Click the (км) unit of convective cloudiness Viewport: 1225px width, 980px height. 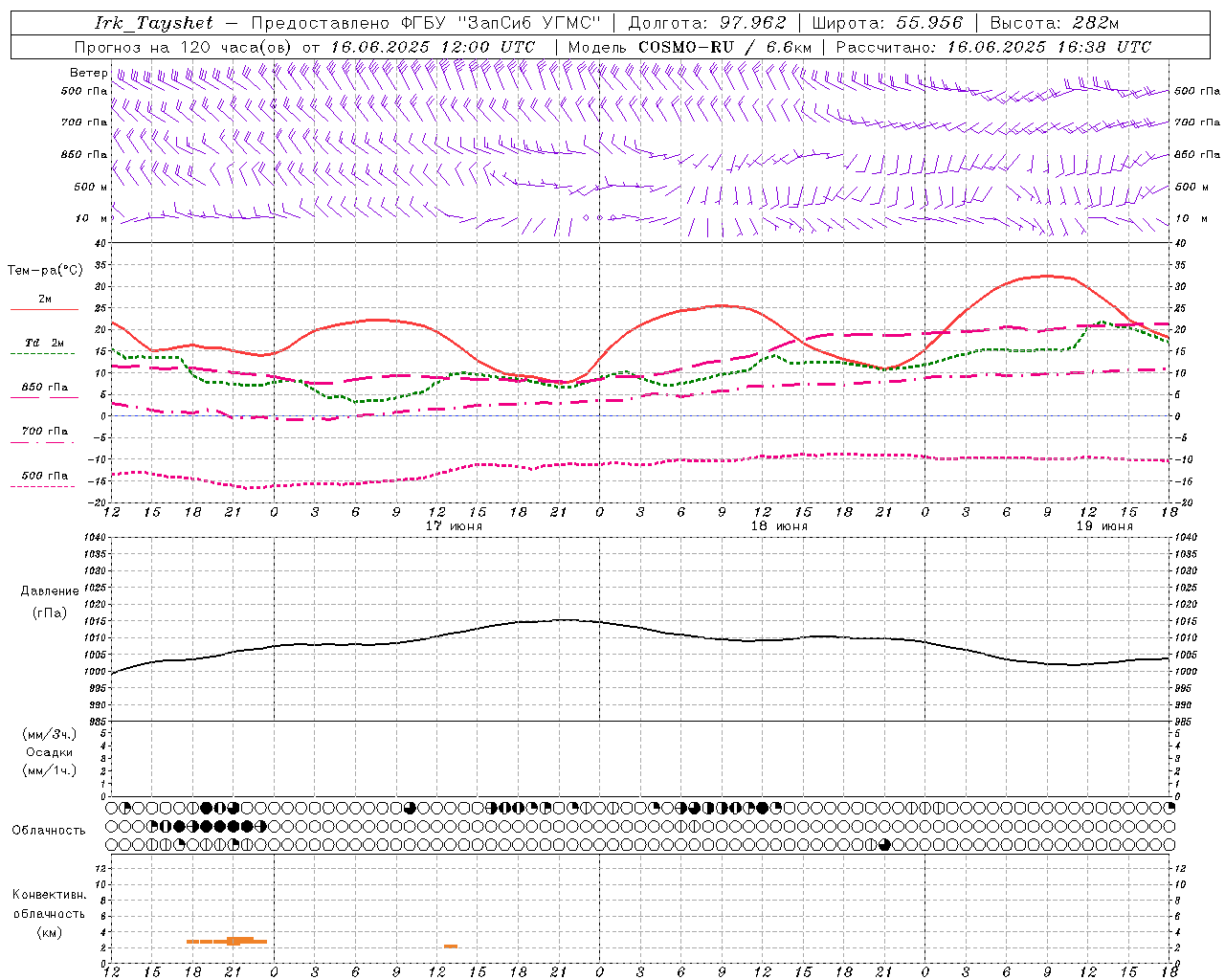click(x=50, y=932)
